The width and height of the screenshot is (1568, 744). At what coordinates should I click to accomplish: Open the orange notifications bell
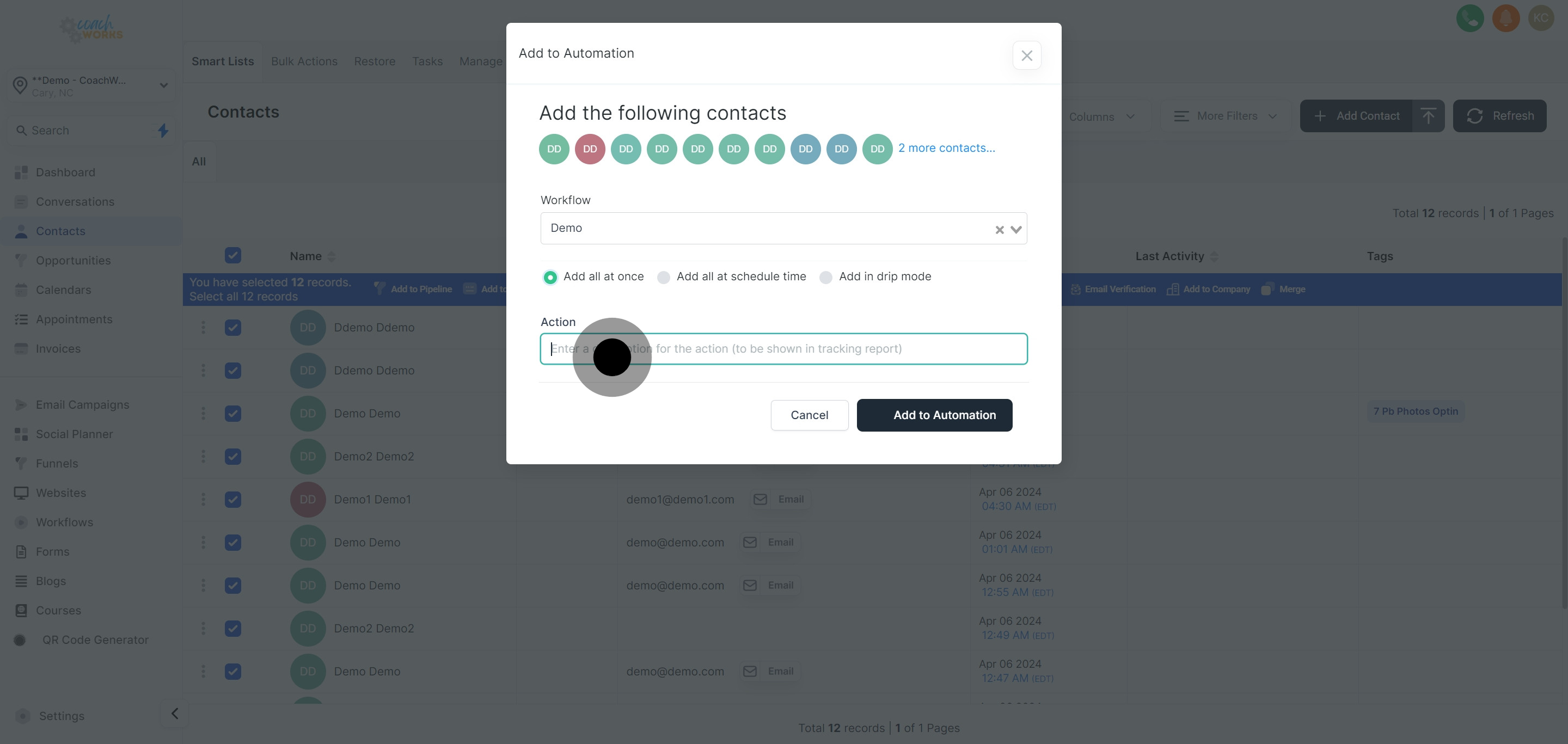(1505, 19)
